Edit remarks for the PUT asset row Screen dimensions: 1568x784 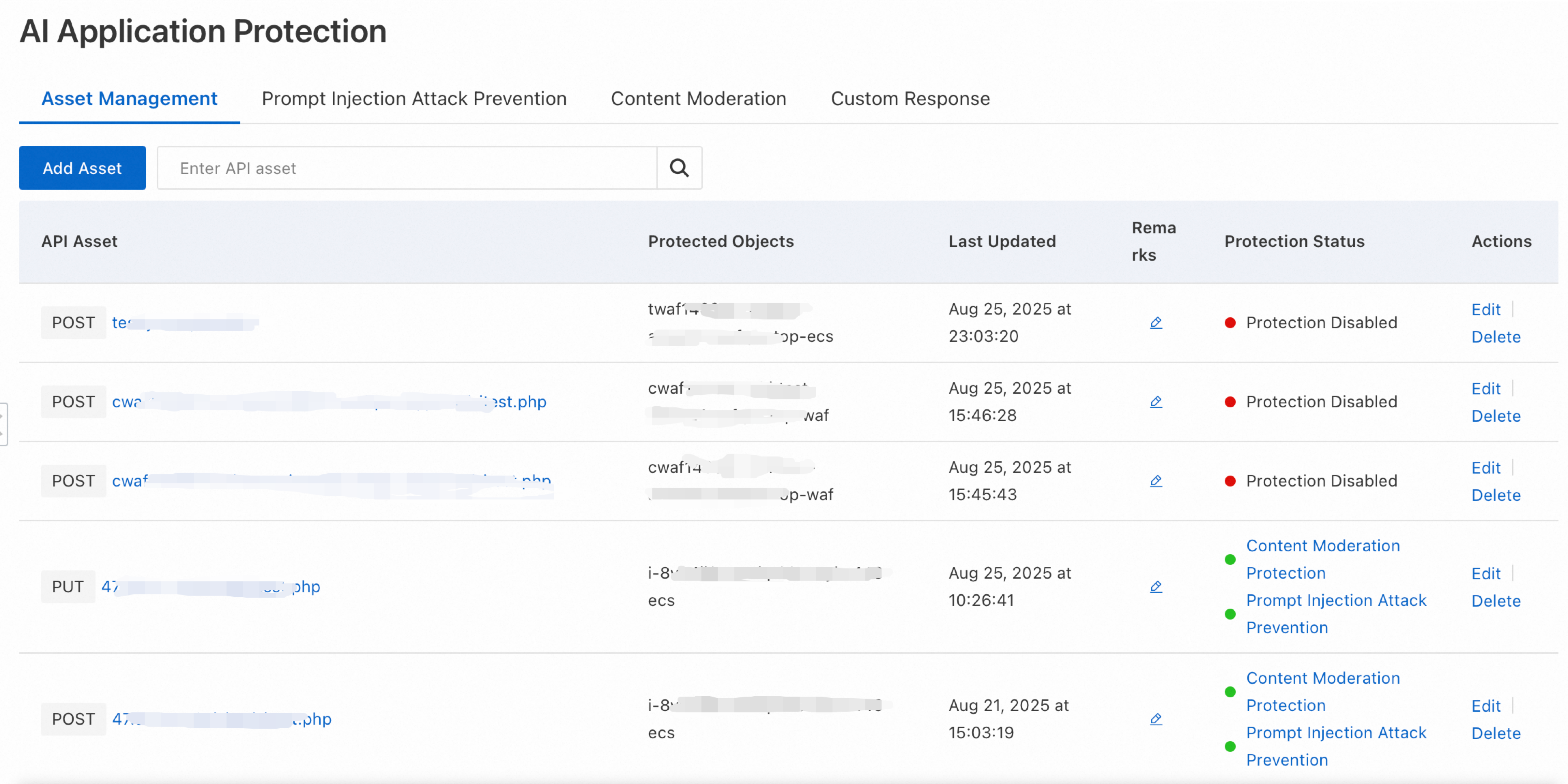click(x=1155, y=587)
